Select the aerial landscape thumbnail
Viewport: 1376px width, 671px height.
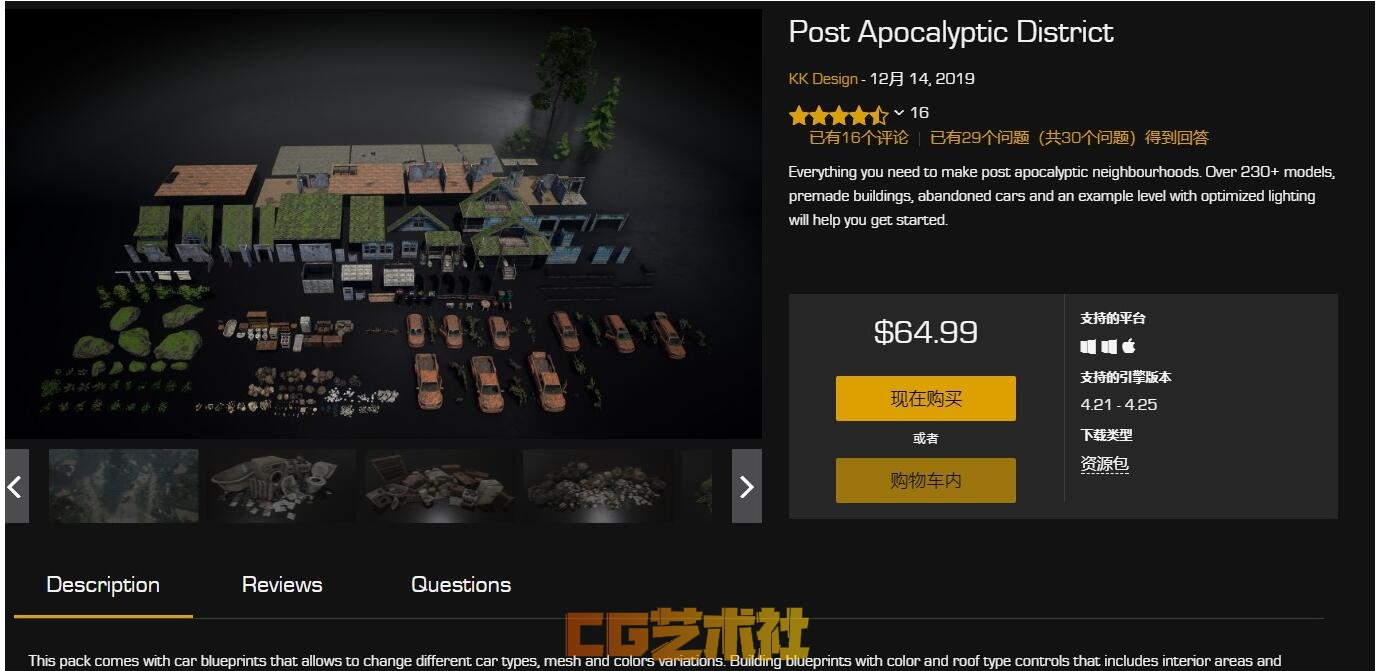click(x=124, y=486)
